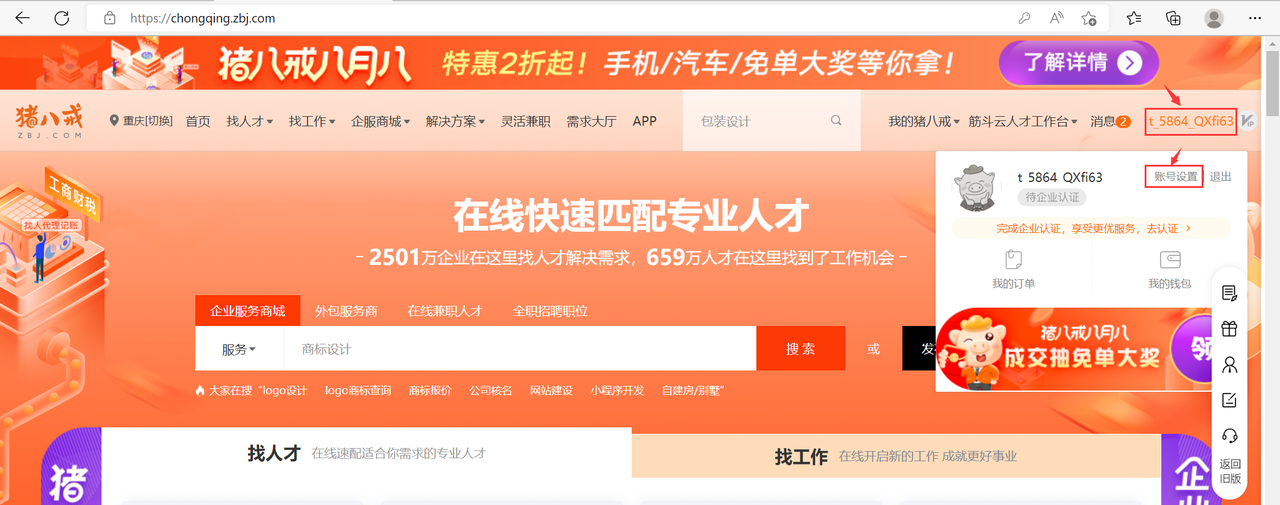1280x505 pixels.
Task: Click the 猪八戒 ZBJ.COM logo
Action: pyautogui.click(x=48, y=121)
